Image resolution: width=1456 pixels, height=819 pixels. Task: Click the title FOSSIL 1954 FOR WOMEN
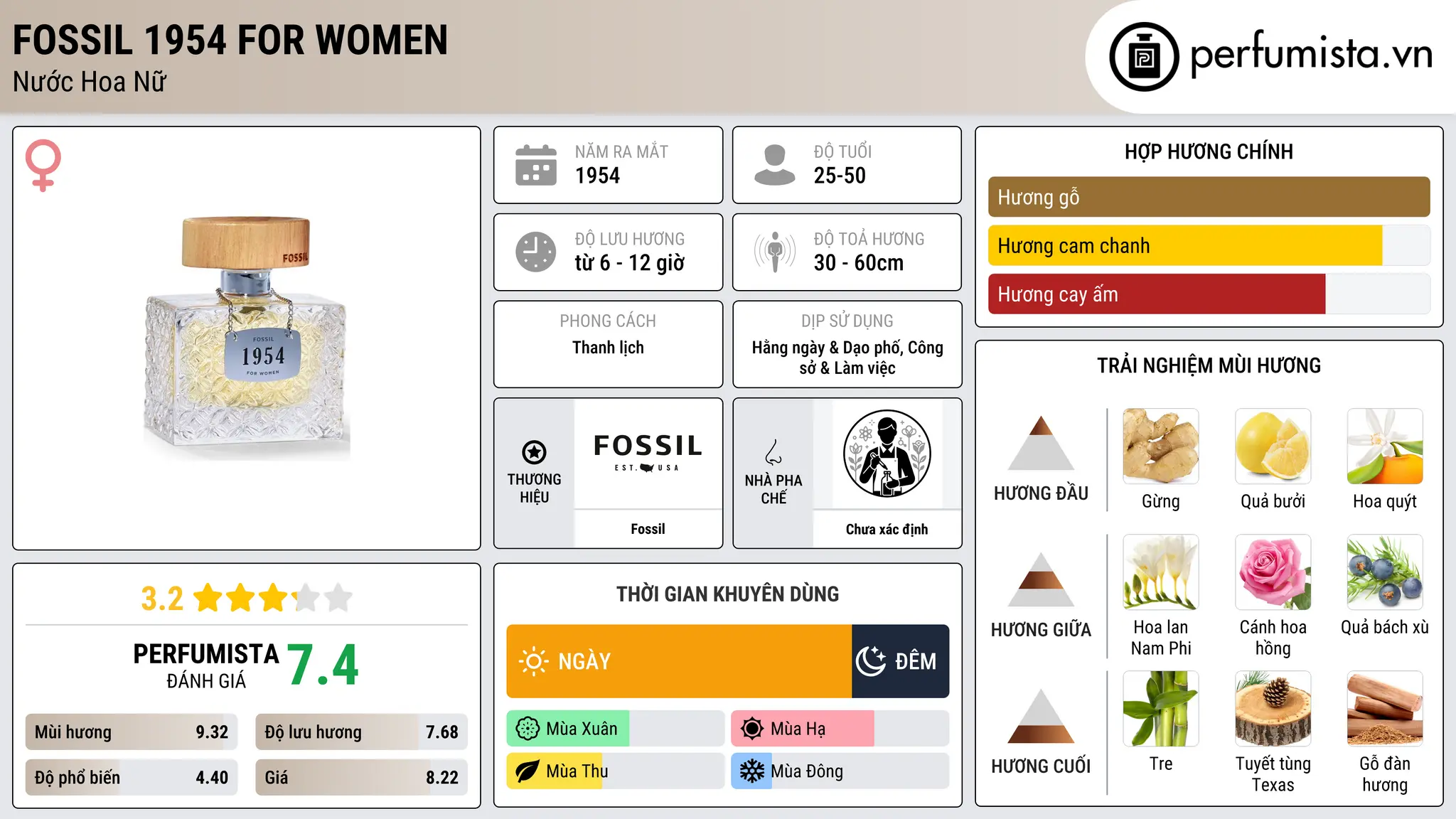tap(230, 41)
